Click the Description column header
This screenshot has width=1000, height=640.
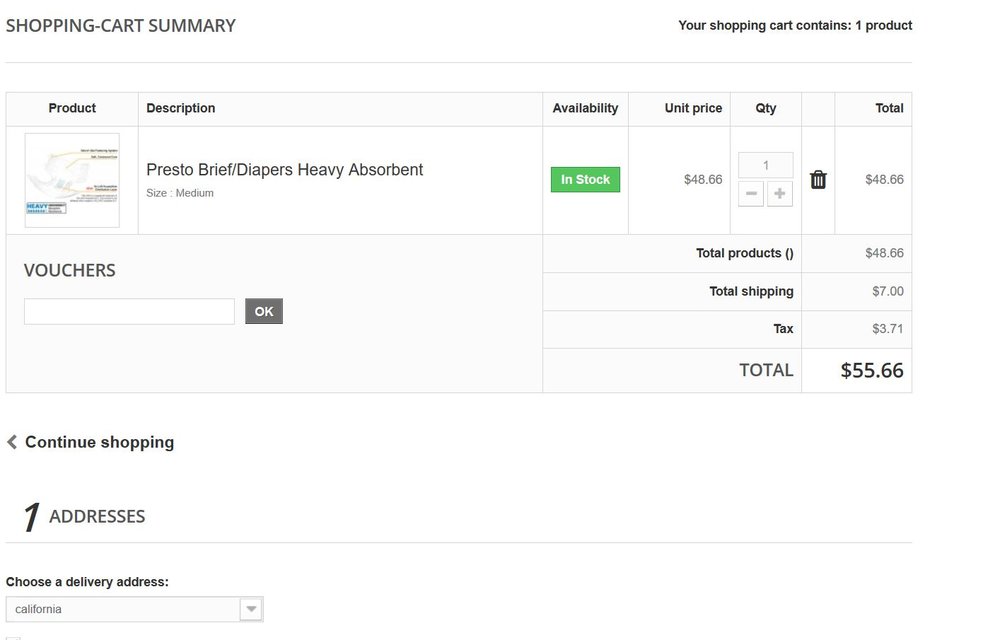pos(181,108)
